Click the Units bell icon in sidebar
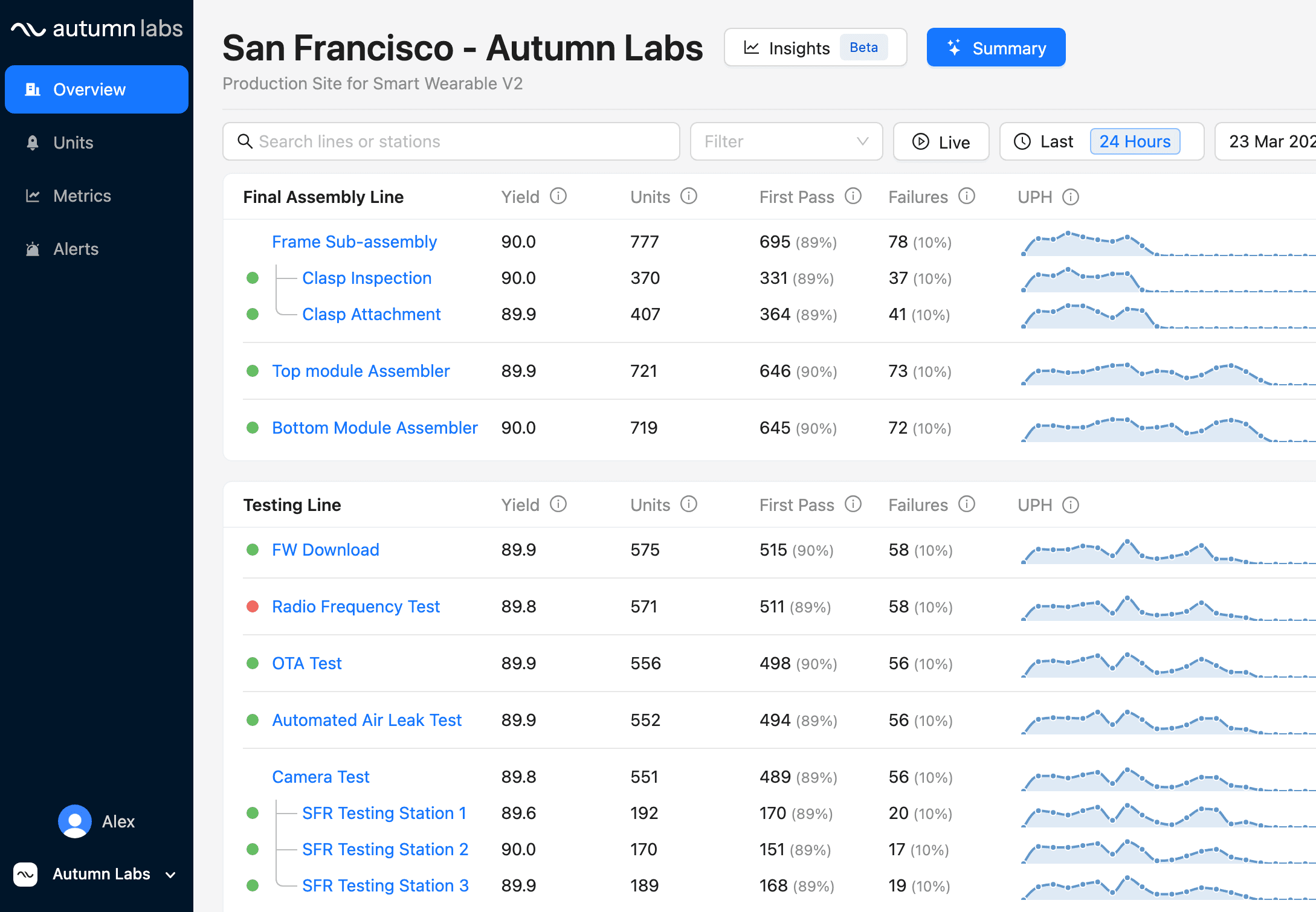The height and width of the screenshot is (912, 1316). pyautogui.click(x=33, y=143)
